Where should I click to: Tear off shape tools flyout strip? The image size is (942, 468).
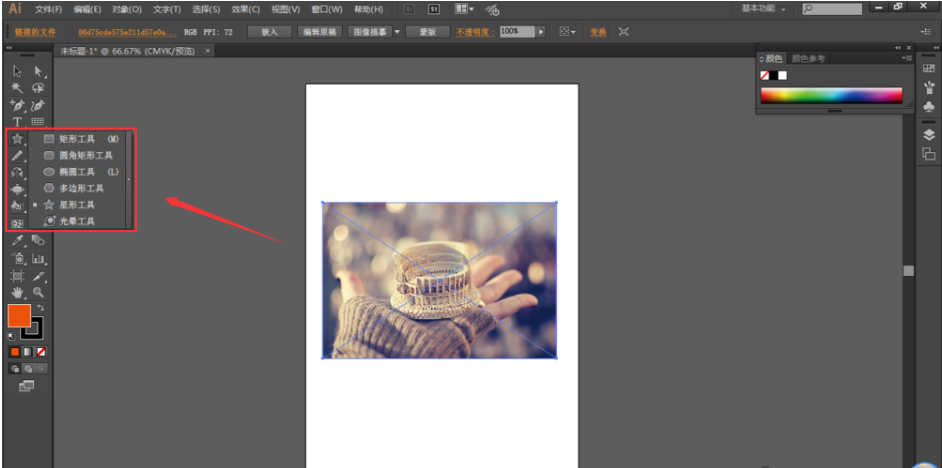pos(129,179)
